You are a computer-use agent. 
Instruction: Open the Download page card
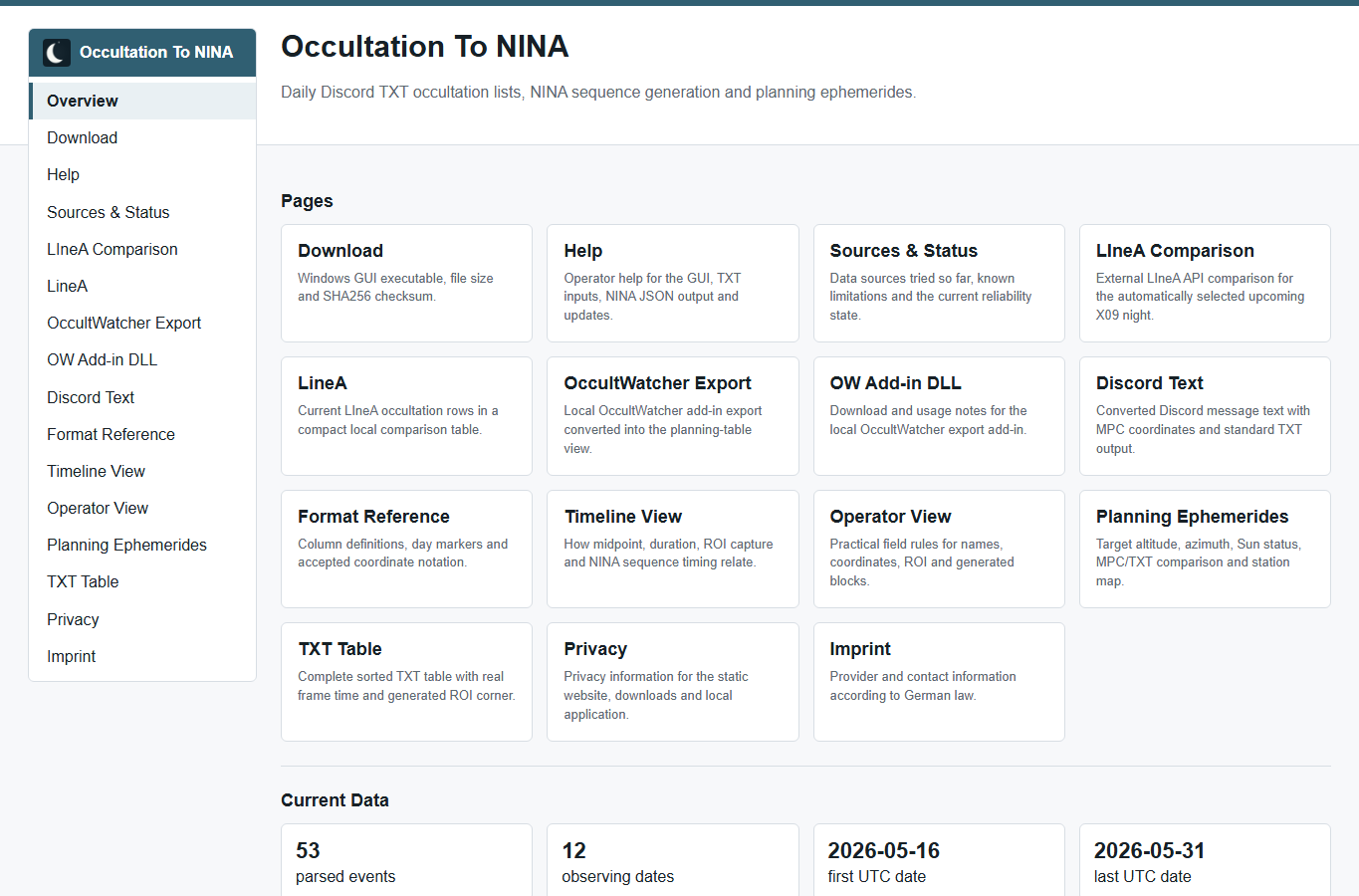(x=406, y=283)
